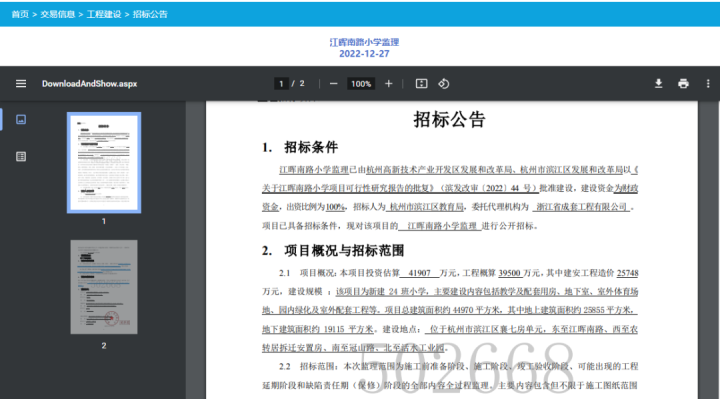Toggle the PDF sidebar menu icon
720x399 pixels.
(x=21, y=84)
